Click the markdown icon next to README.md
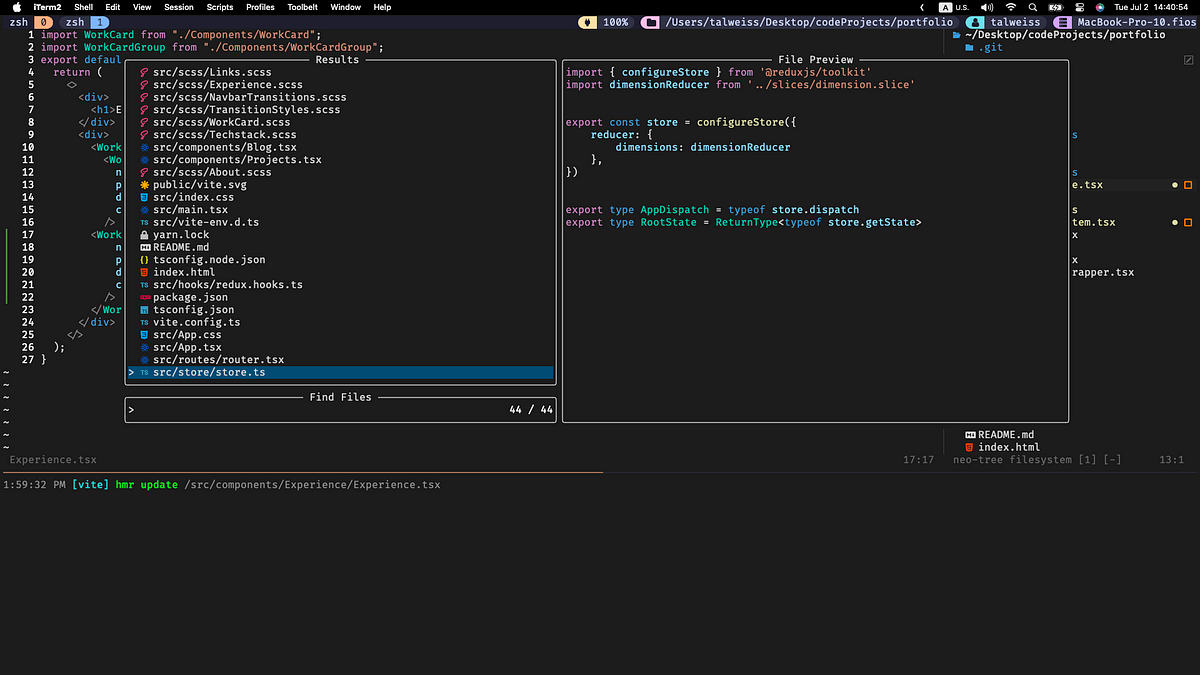 coord(143,247)
